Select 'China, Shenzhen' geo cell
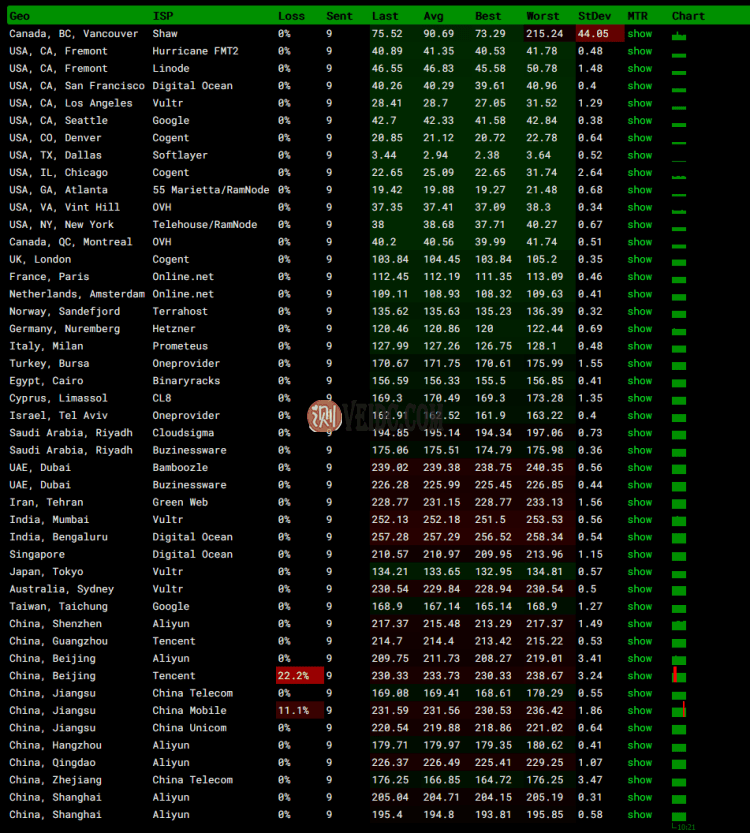The height and width of the screenshot is (833, 750). 55,624
